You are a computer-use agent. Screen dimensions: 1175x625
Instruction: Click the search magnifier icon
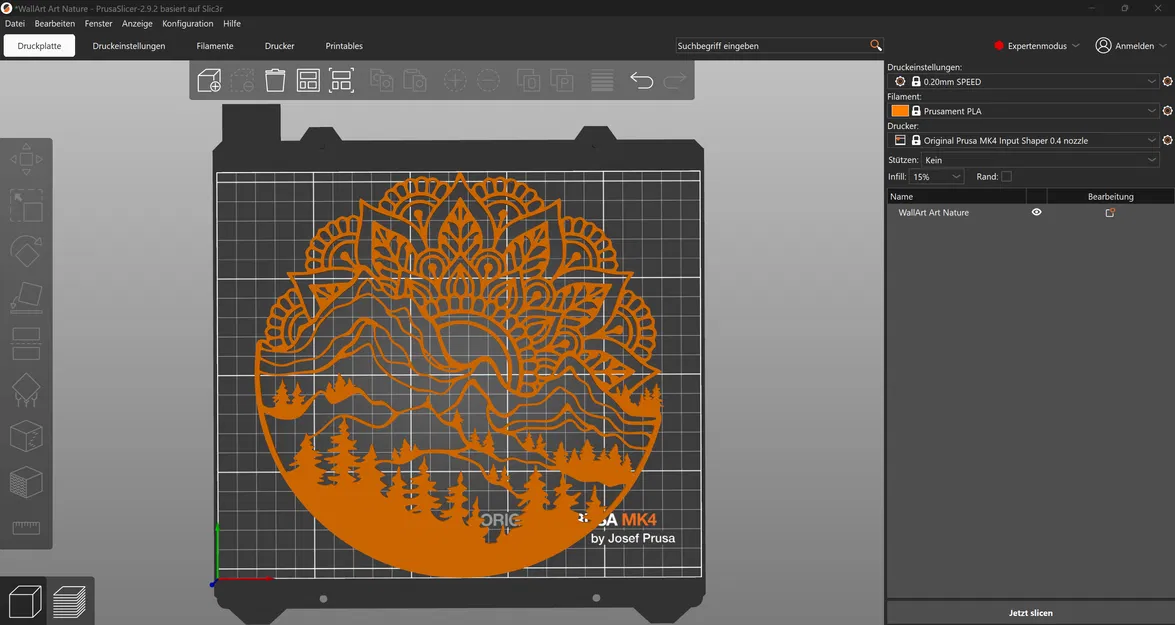(875, 45)
